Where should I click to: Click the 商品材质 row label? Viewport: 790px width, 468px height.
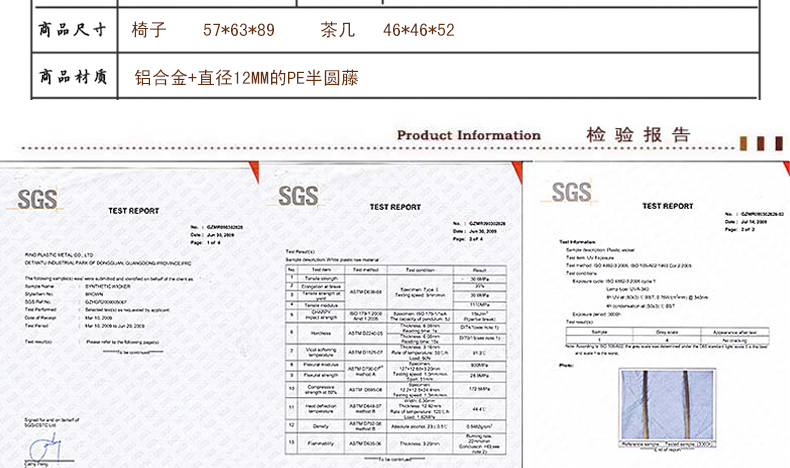(x=72, y=77)
